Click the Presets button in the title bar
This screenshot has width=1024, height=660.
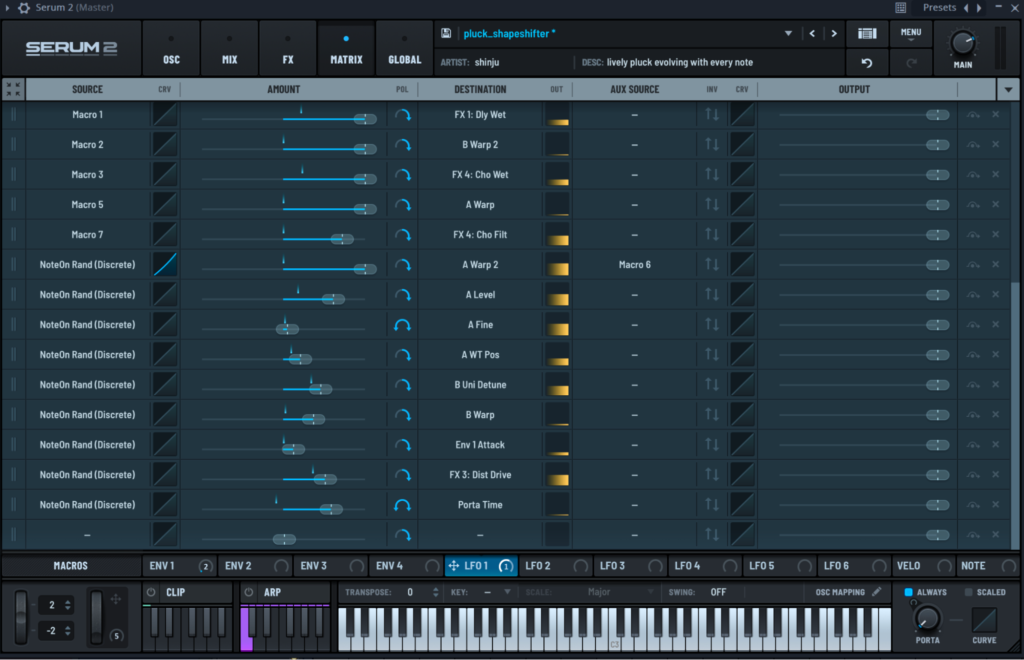point(938,7)
